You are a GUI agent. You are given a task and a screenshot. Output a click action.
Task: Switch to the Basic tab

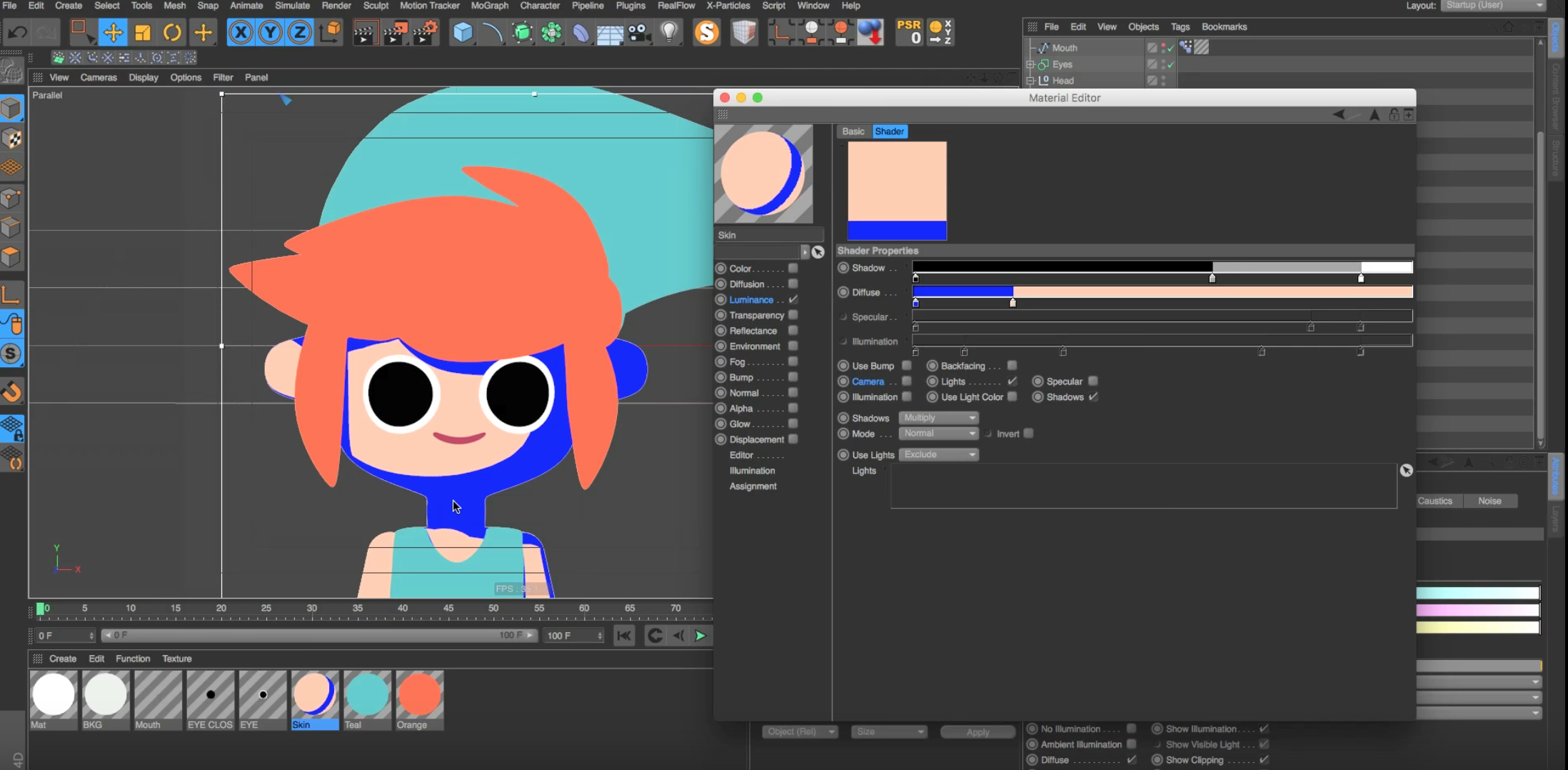[853, 131]
